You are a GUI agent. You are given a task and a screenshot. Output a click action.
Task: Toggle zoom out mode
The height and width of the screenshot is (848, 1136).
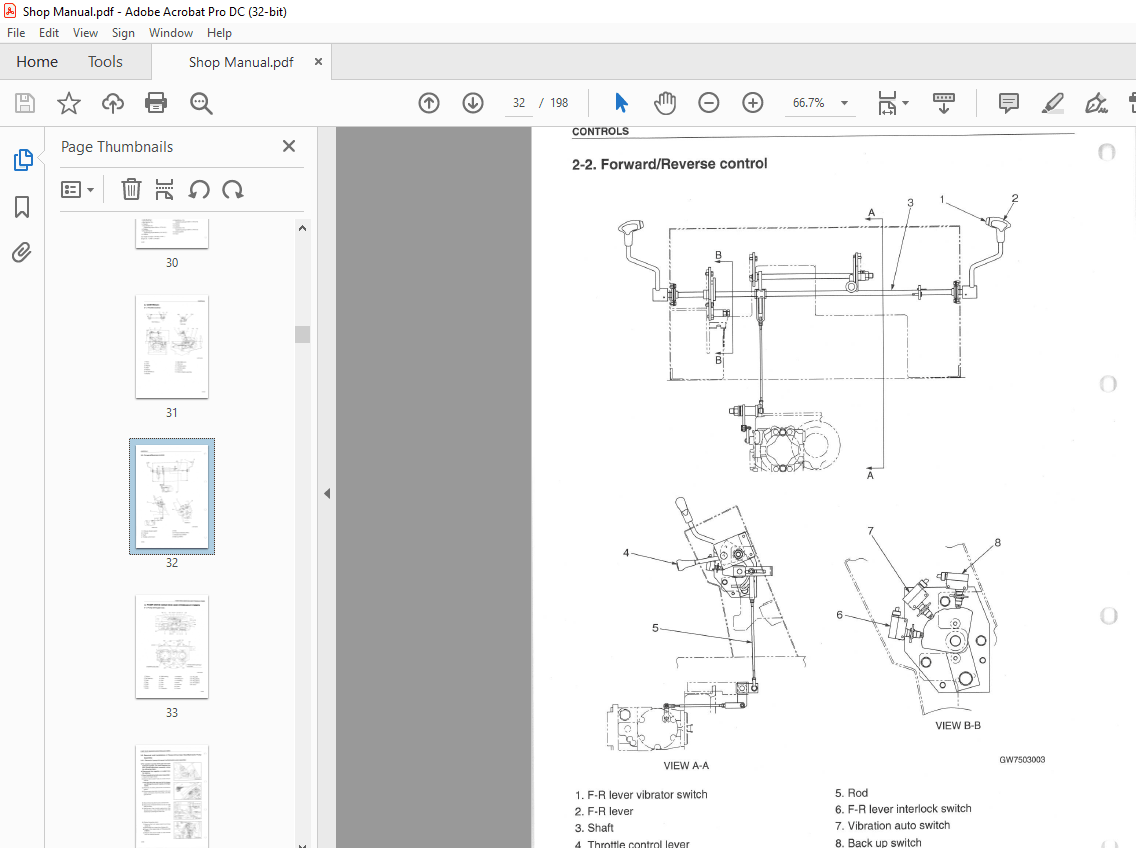tap(708, 102)
